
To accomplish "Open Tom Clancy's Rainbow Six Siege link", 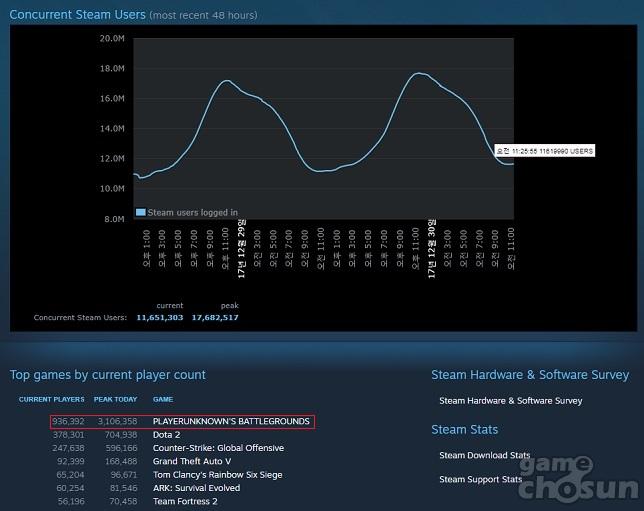I will pos(217,475).
